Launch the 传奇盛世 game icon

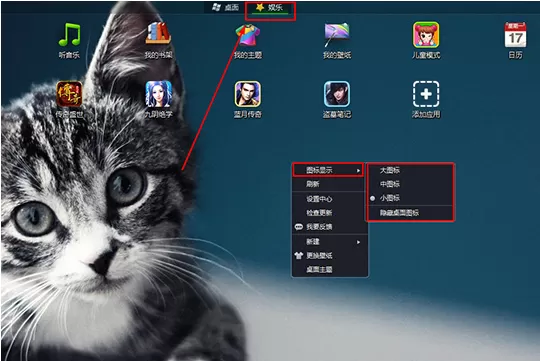pyautogui.click(x=69, y=94)
